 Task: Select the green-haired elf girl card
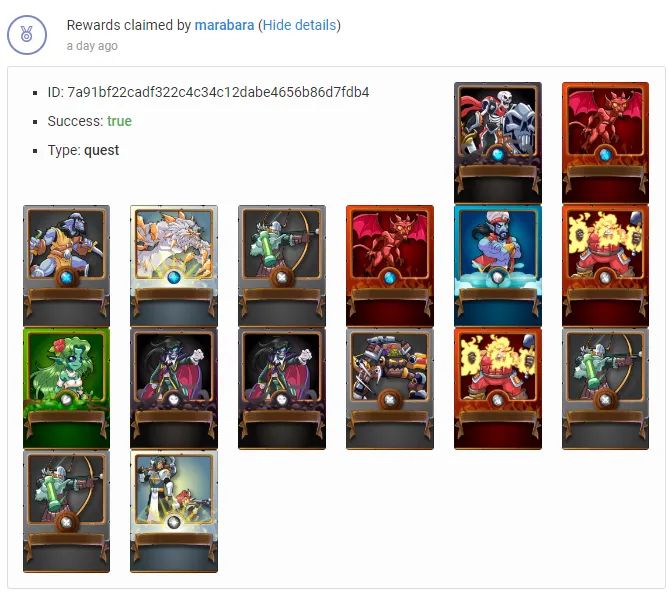(x=66, y=388)
